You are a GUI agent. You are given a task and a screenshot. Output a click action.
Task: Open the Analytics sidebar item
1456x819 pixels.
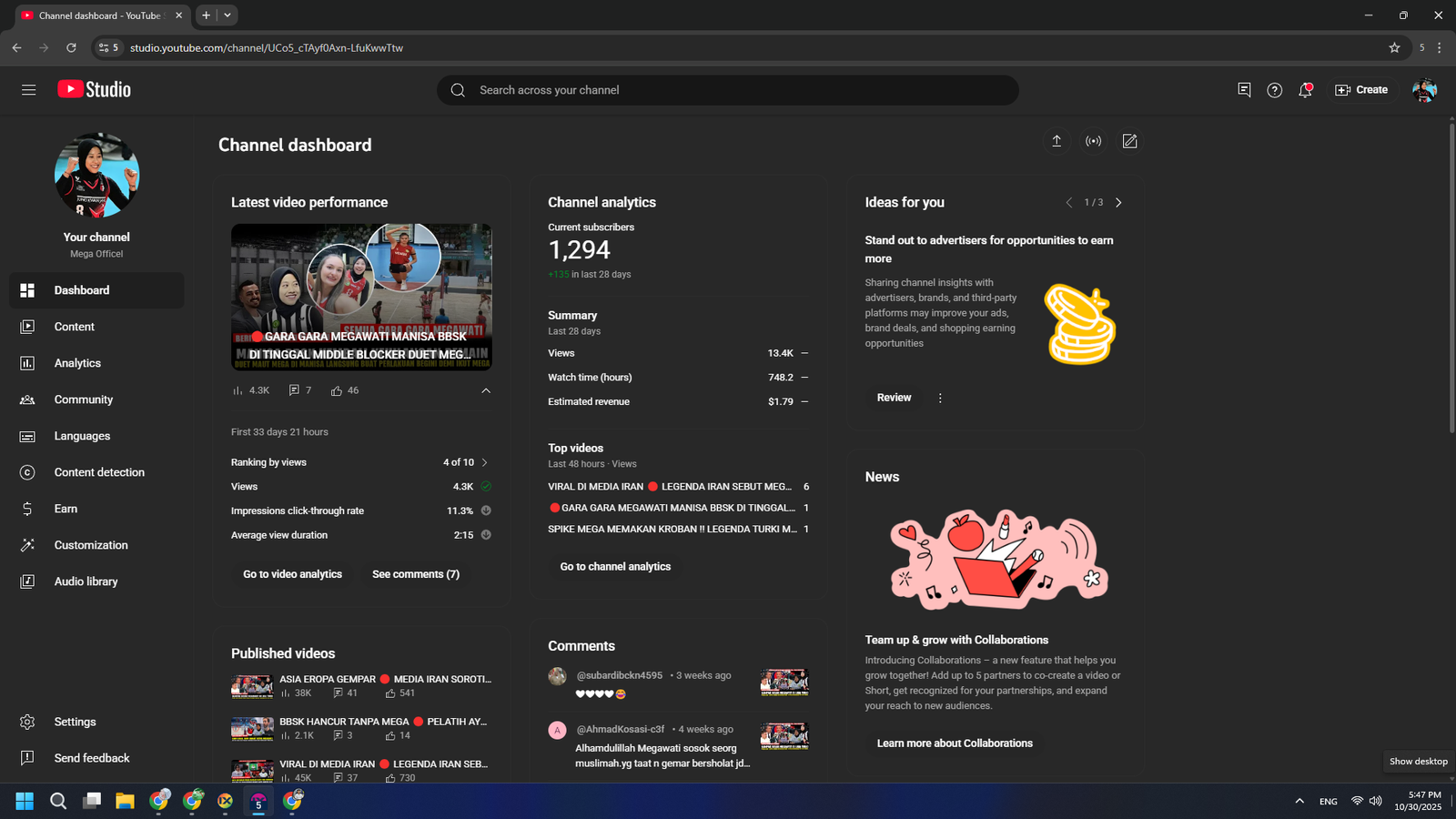(x=77, y=363)
